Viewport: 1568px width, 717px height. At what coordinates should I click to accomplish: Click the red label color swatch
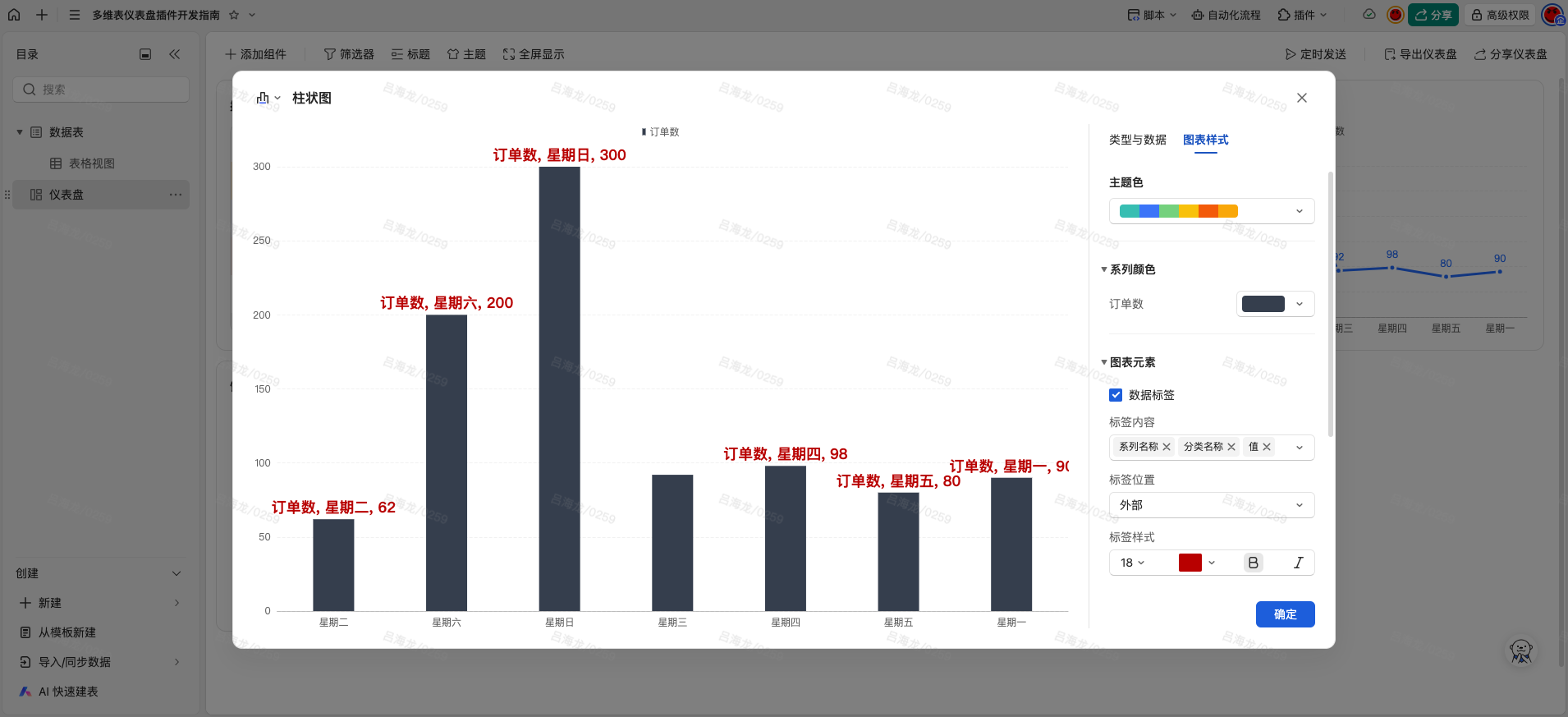point(1190,563)
